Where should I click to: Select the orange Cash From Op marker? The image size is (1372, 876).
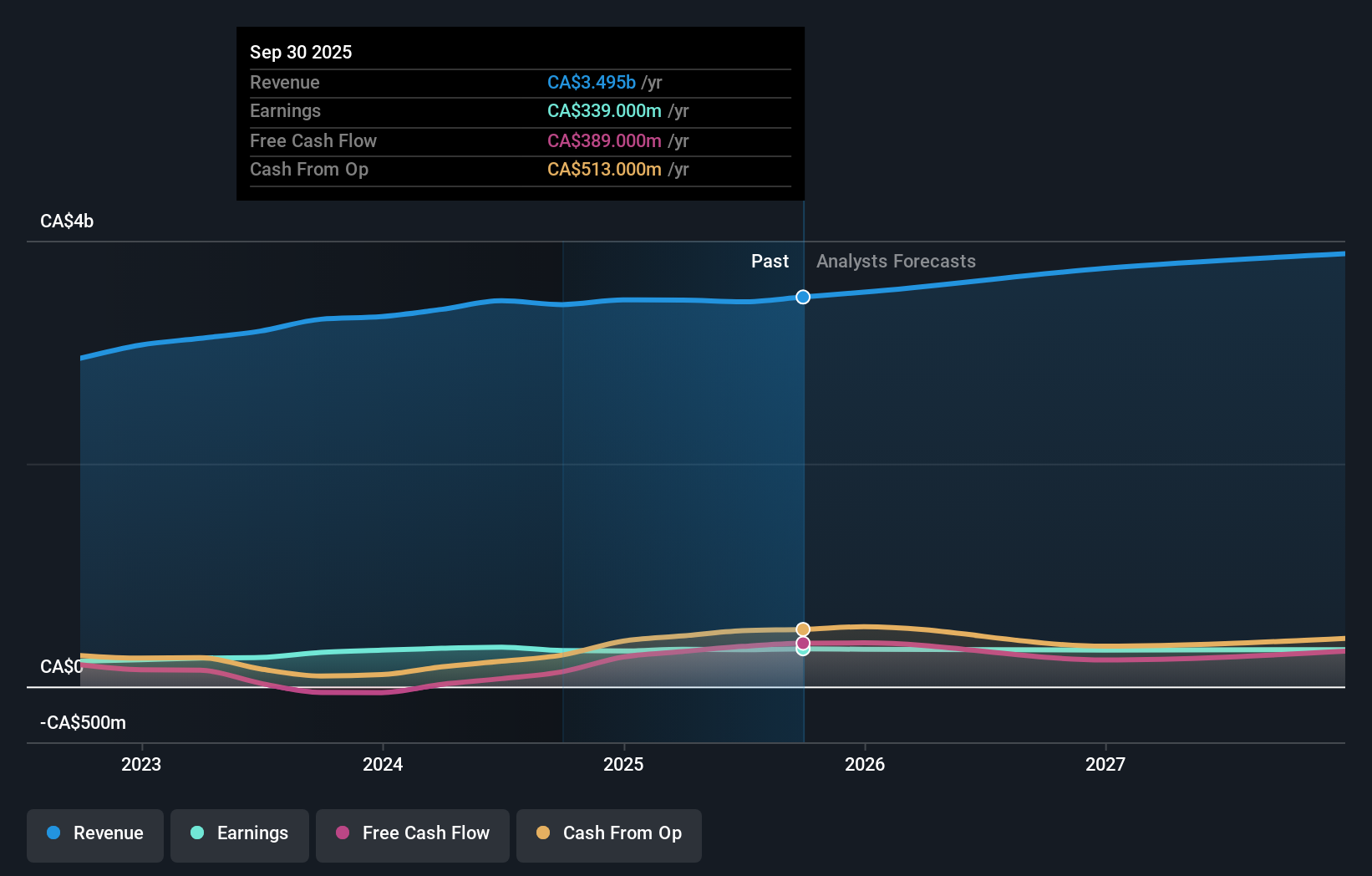[802, 629]
